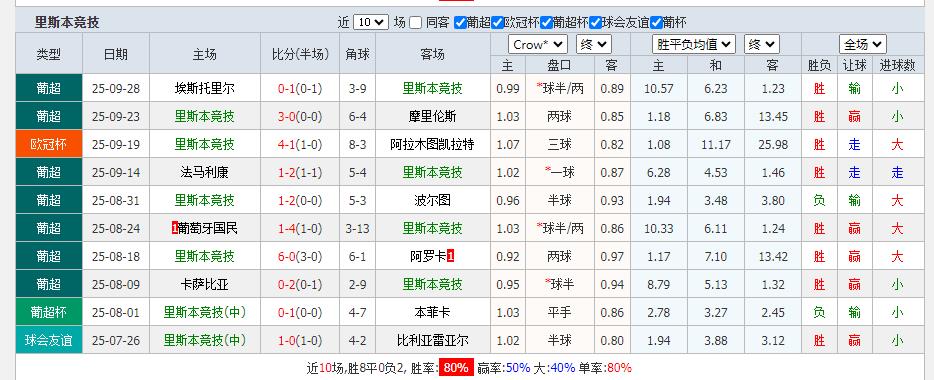Click the red 80% win rate badge
The width and height of the screenshot is (934, 380).
tap(456, 367)
